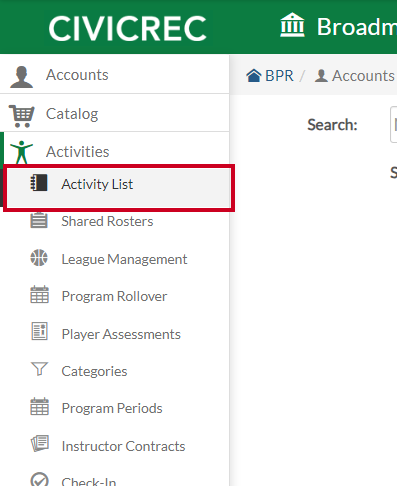397x486 pixels.
Task: Click the Accounts breadcrumb person icon
Action: (x=321, y=76)
